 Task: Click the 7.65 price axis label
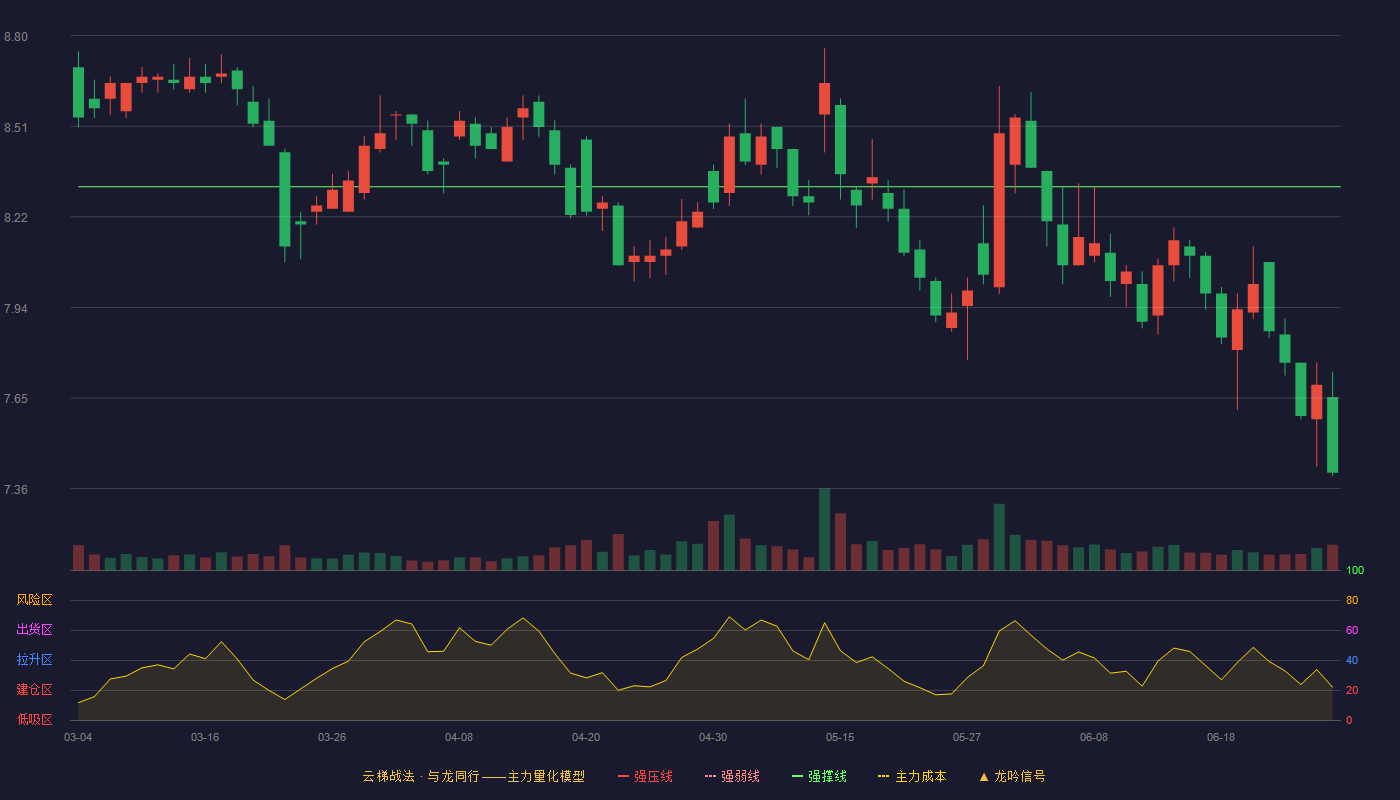click(x=16, y=399)
